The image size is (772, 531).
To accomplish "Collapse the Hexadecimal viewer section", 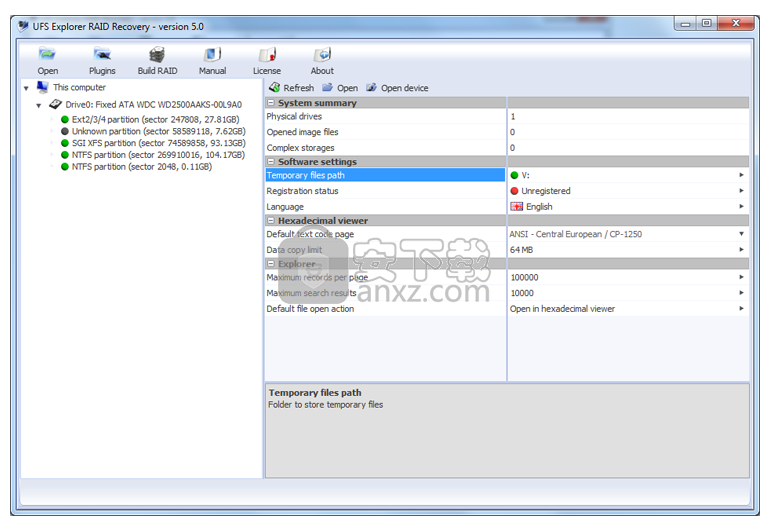I will click(x=271, y=220).
